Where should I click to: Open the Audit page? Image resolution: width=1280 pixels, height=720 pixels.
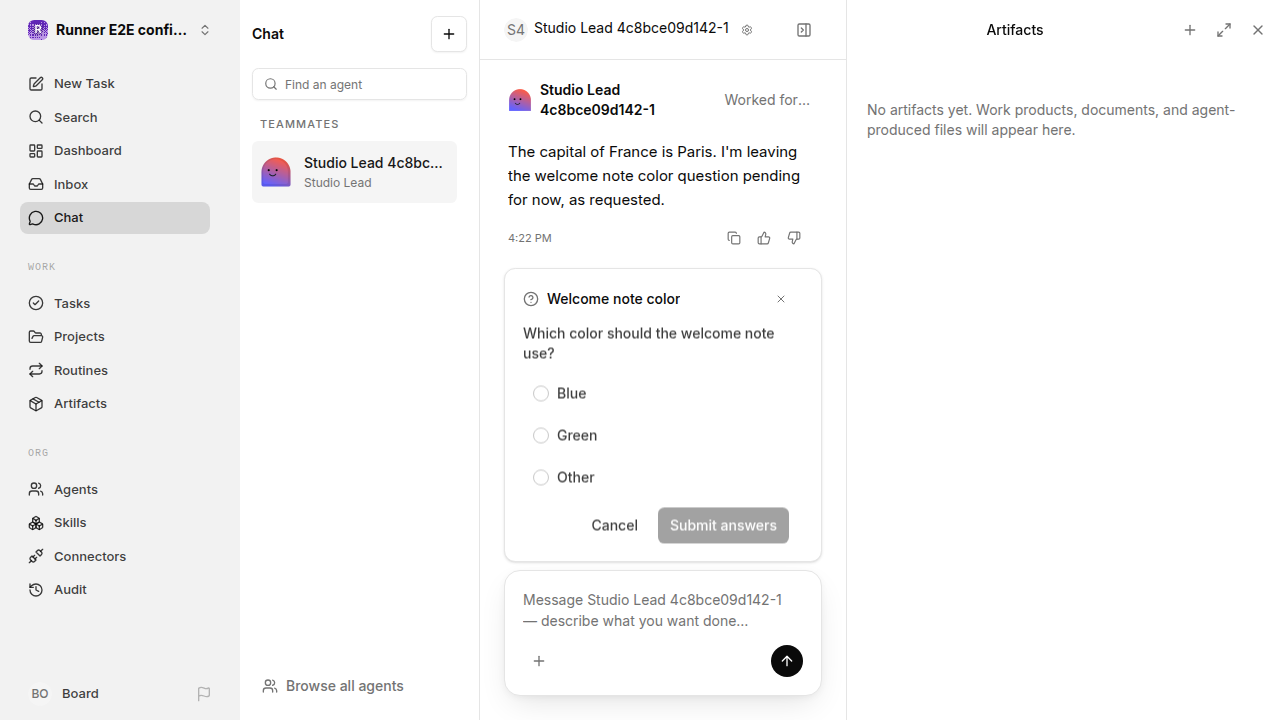[x=115, y=590]
